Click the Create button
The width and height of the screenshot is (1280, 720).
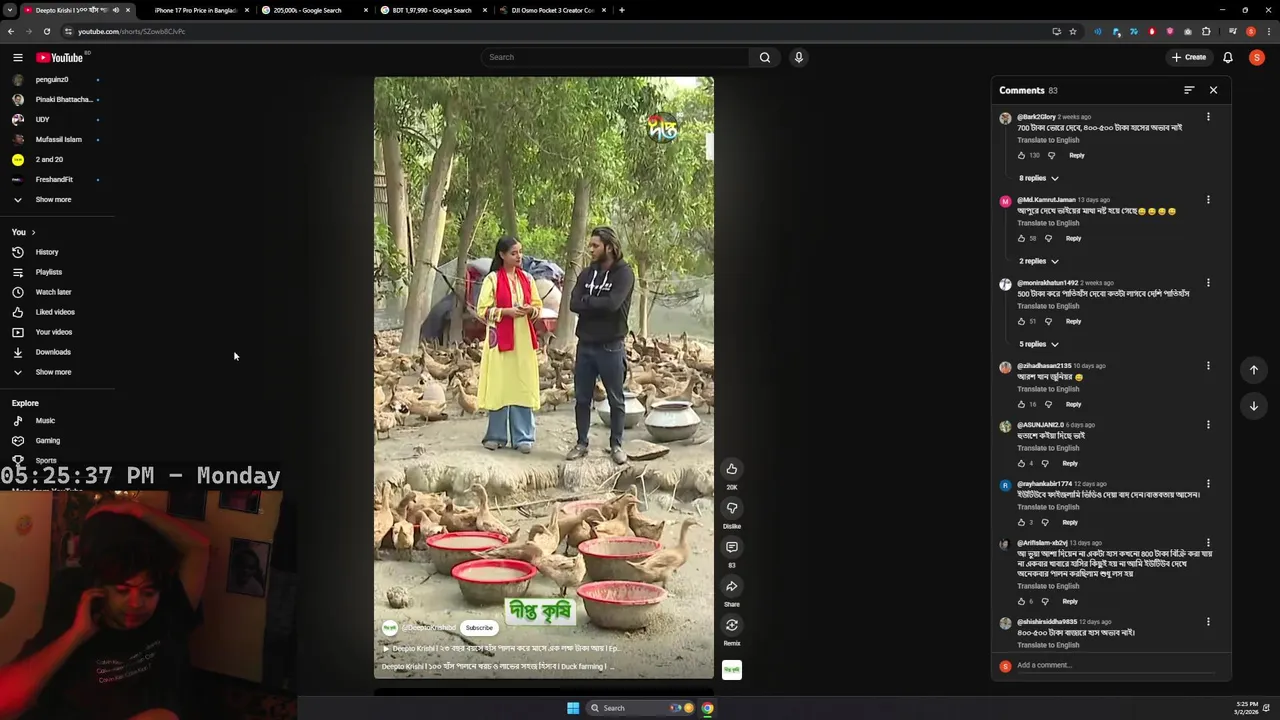1190,58
